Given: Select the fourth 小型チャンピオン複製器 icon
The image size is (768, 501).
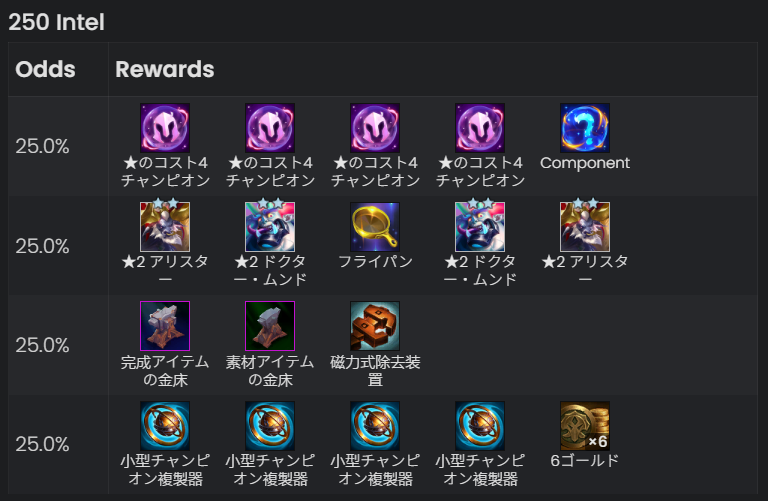Looking at the screenshot, I should tap(480, 426).
